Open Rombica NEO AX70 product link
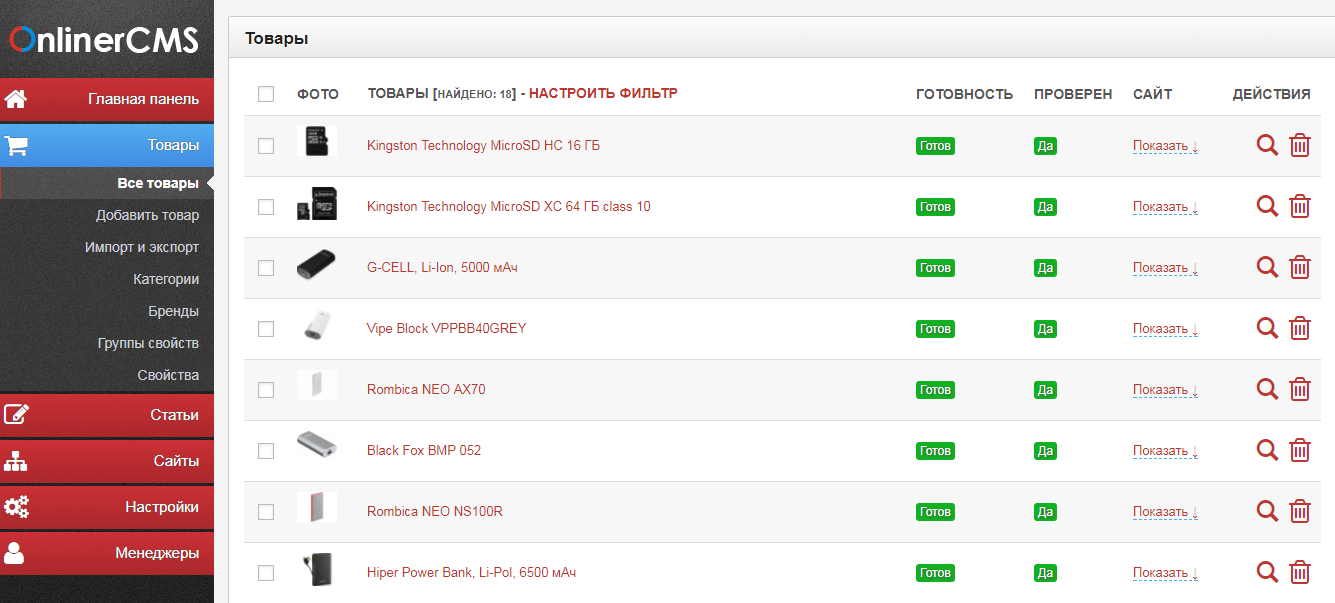Image resolution: width=1335 pixels, height=603 pixels. (x=426, y=390)
